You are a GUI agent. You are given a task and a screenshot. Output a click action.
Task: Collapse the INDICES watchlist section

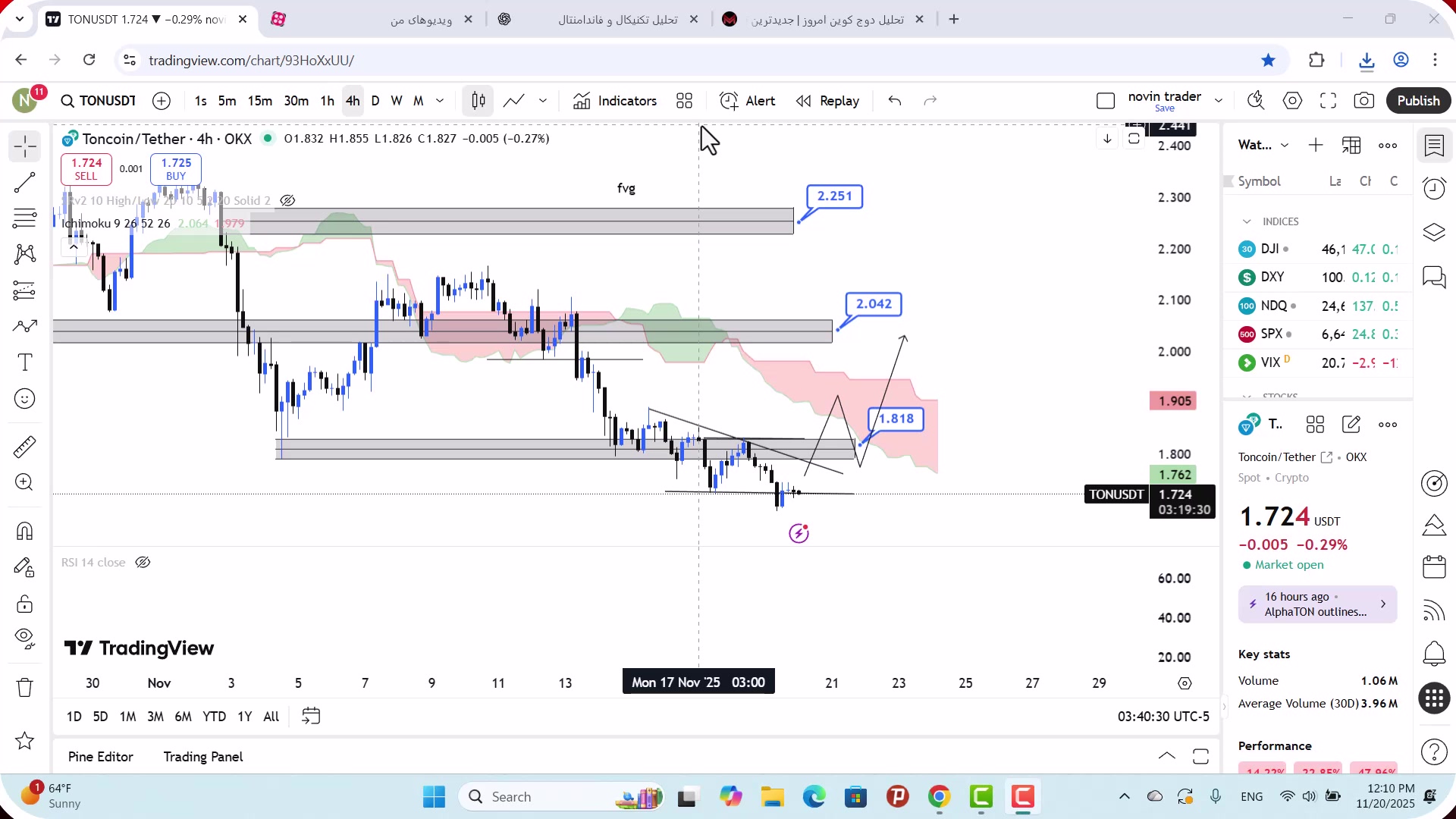click(1247, 221)
